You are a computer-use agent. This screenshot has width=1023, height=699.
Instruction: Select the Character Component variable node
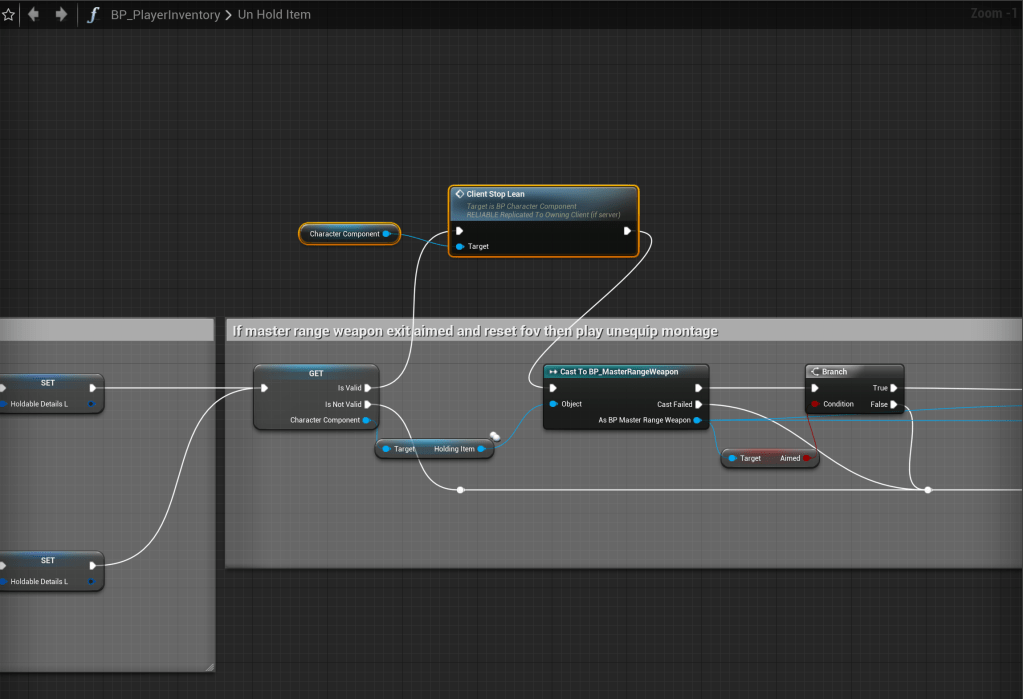(344, 234)
